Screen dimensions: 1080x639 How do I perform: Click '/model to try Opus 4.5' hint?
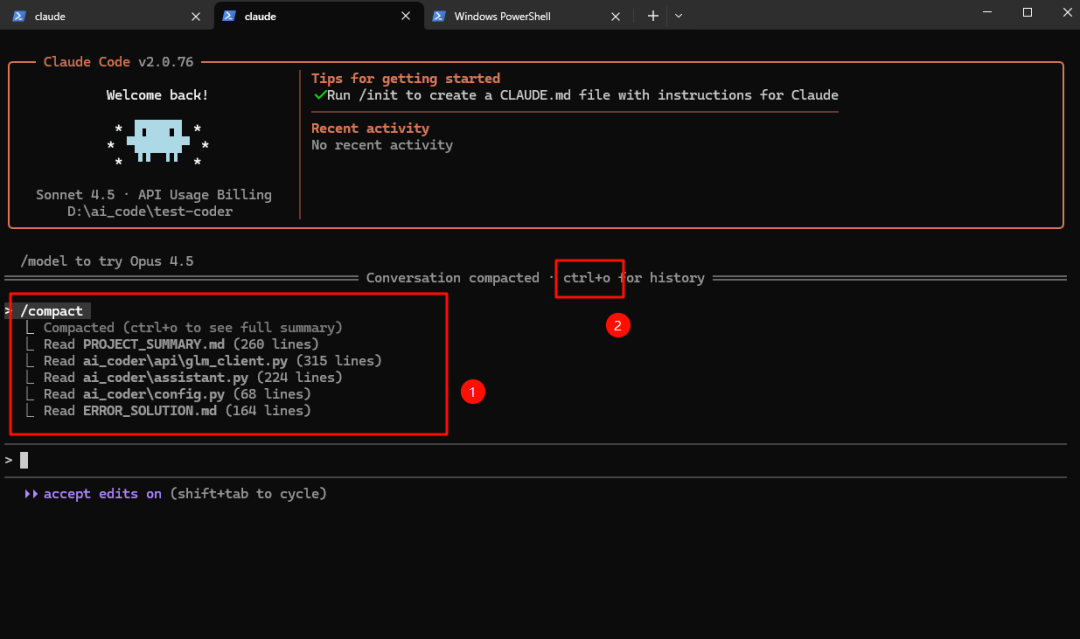[107, 261]
